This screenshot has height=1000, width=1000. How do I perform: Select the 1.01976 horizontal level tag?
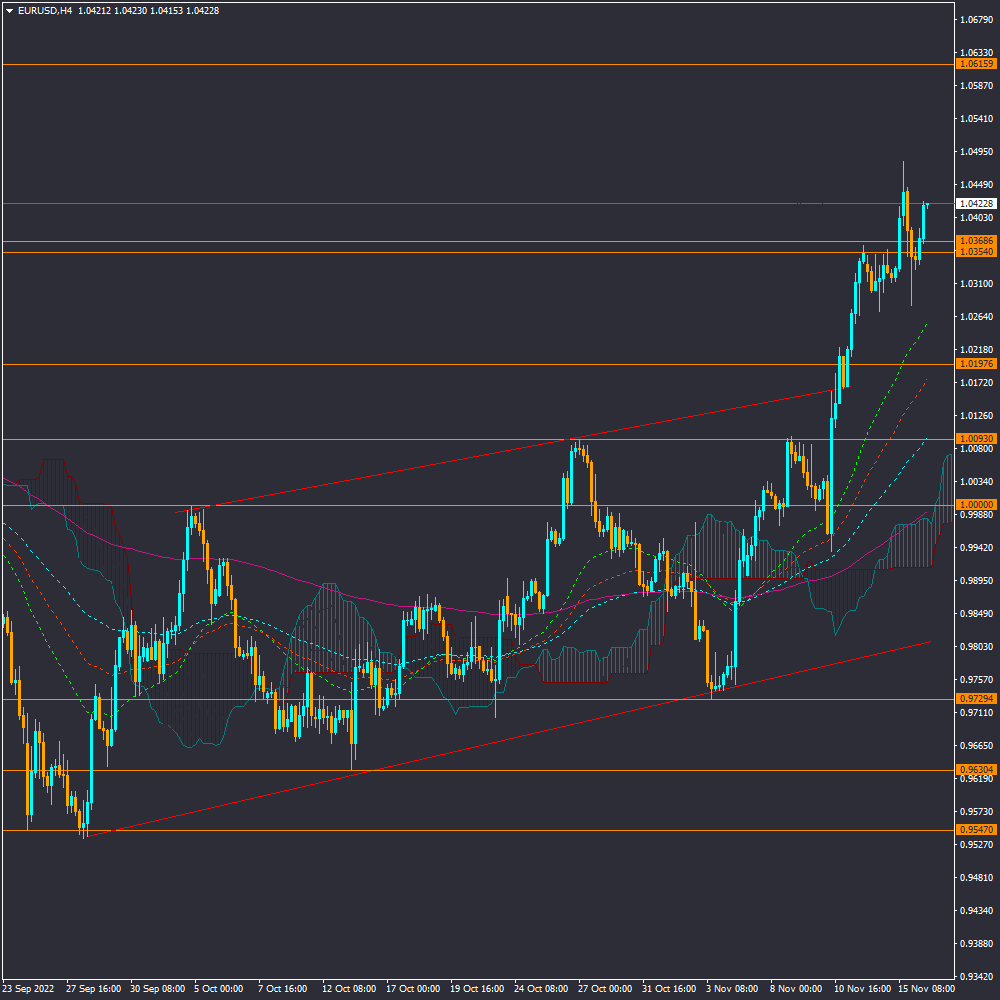[x=976, y=364]
